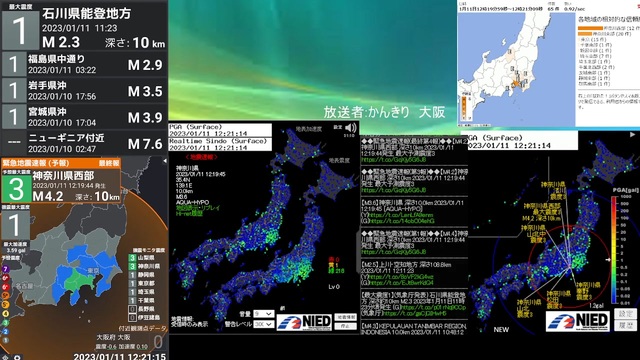Click the PGA color scale bar
This screenshot has height=360, width=640.
tap(614, 250)
